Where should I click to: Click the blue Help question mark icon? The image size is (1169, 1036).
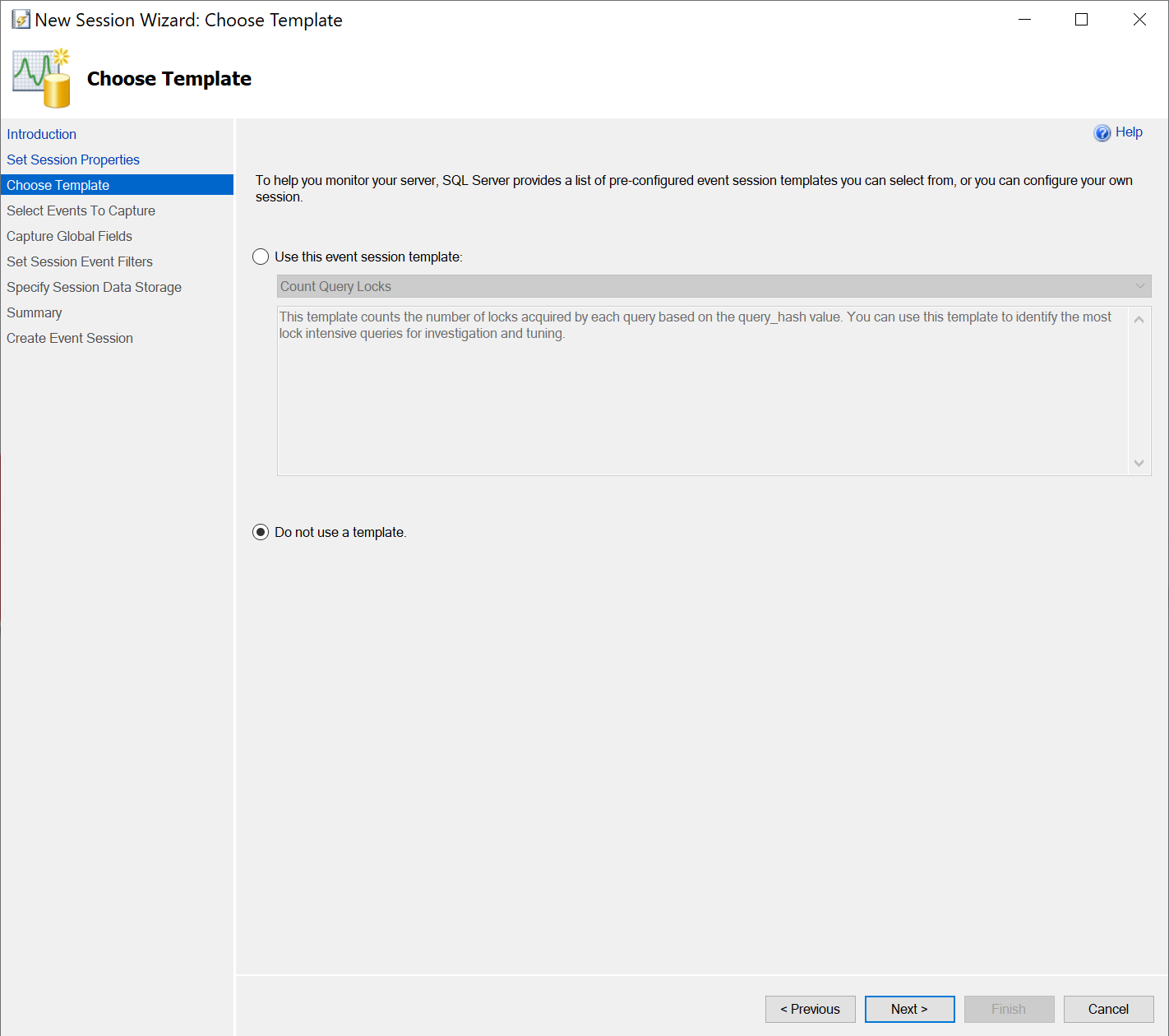pos(1102,133)
